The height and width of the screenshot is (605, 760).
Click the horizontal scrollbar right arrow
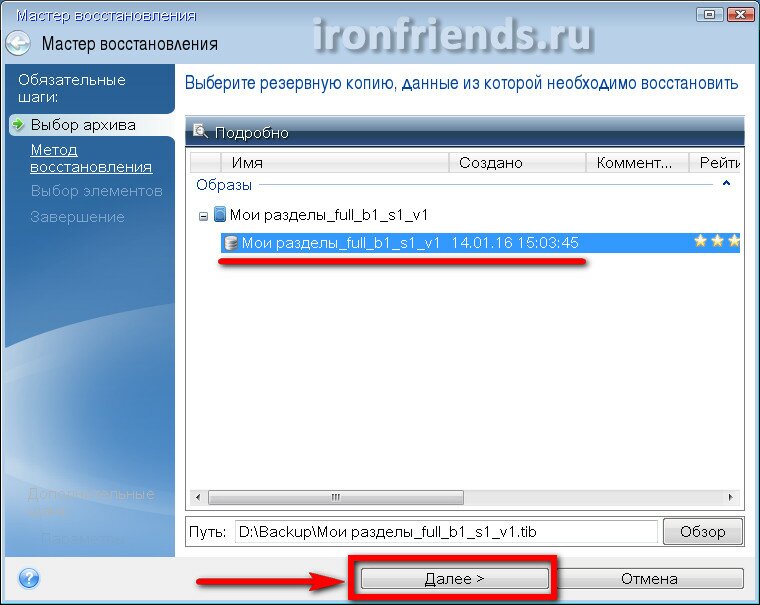pos(730,497)
